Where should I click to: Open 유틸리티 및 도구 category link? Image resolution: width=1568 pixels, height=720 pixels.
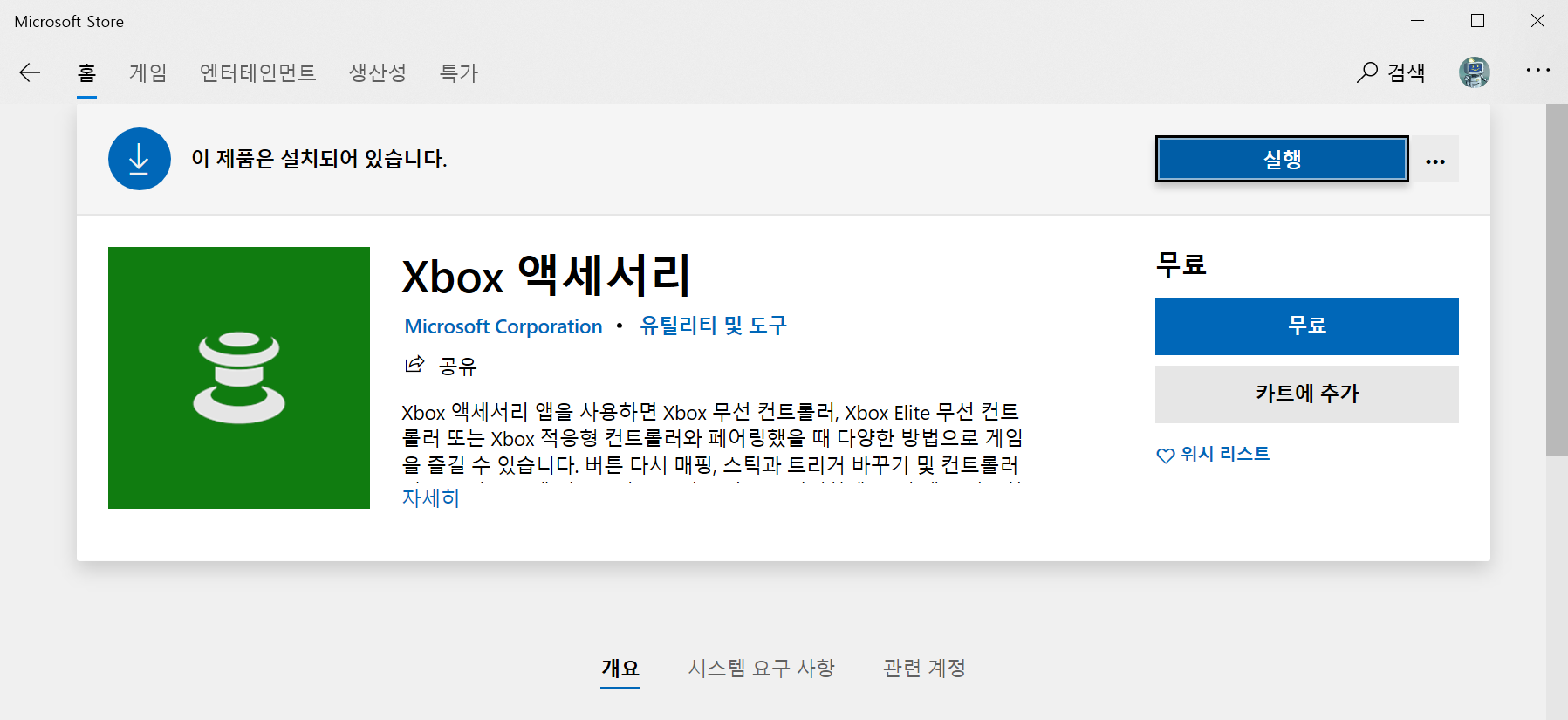click(714, 326)
